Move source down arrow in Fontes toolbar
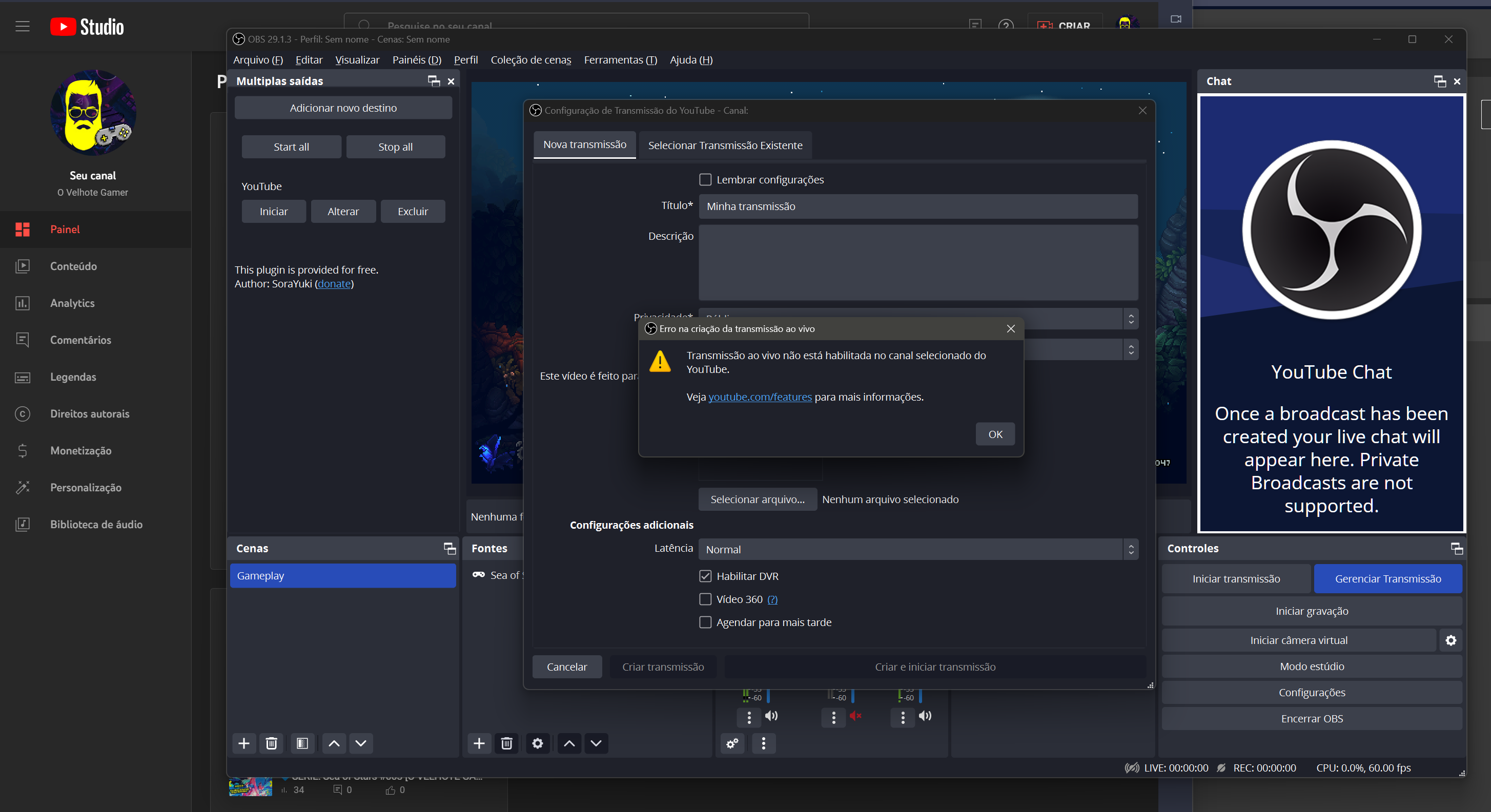Viewport: 1491px width, 812px height. tap(596, 743)
